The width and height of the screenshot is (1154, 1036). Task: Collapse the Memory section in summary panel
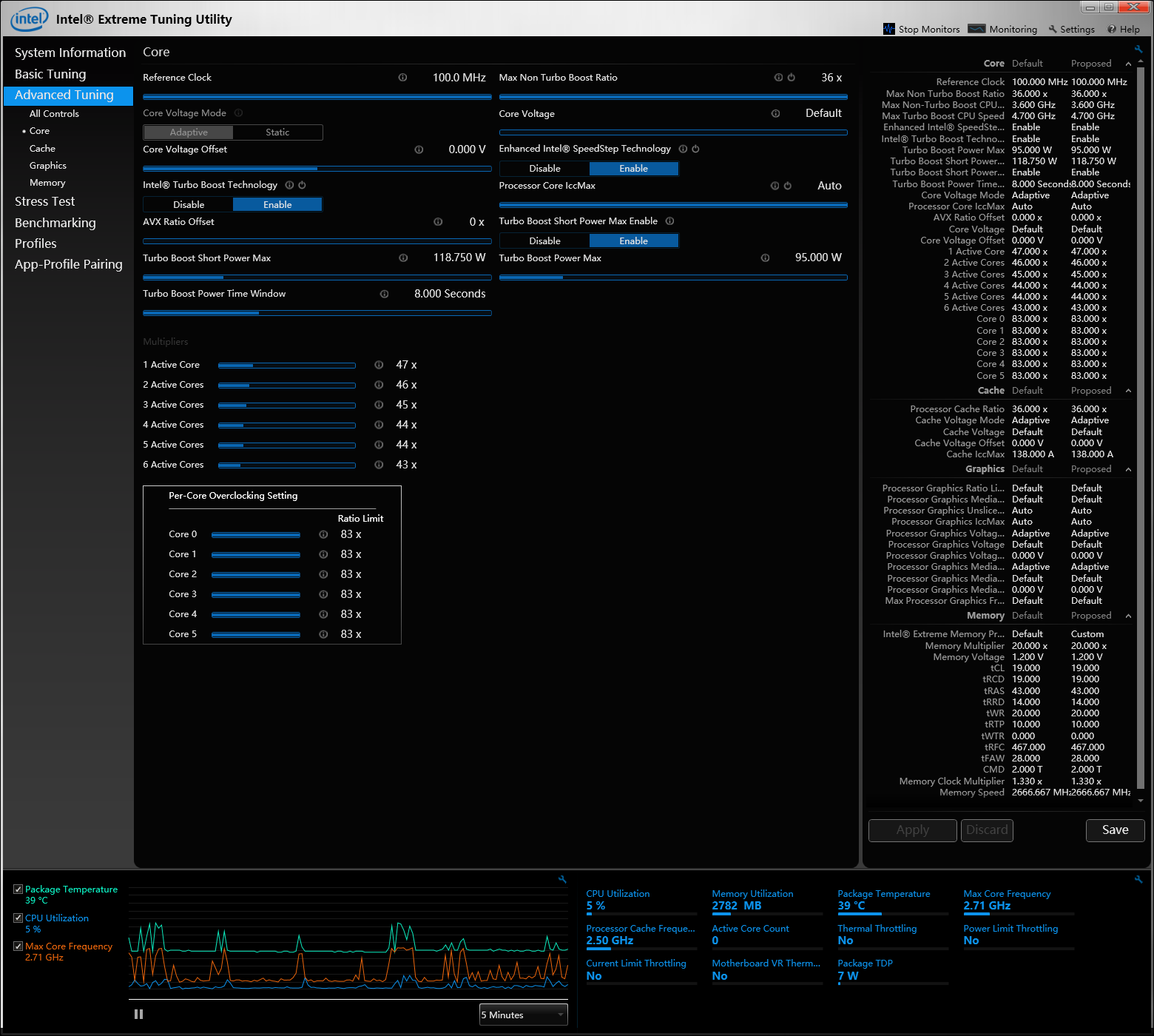coord(1128,616)
